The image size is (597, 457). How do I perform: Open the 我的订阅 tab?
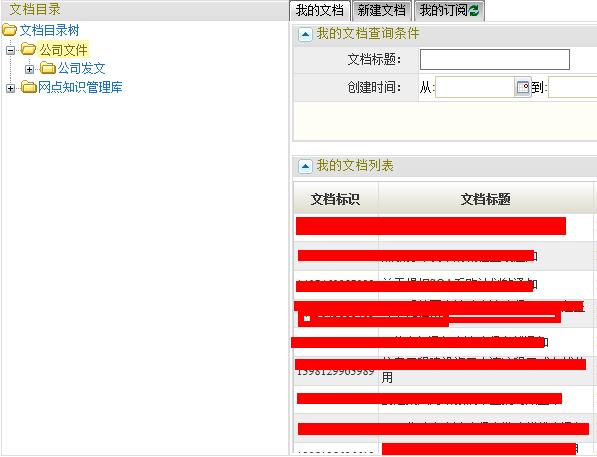tap(449, 10)
